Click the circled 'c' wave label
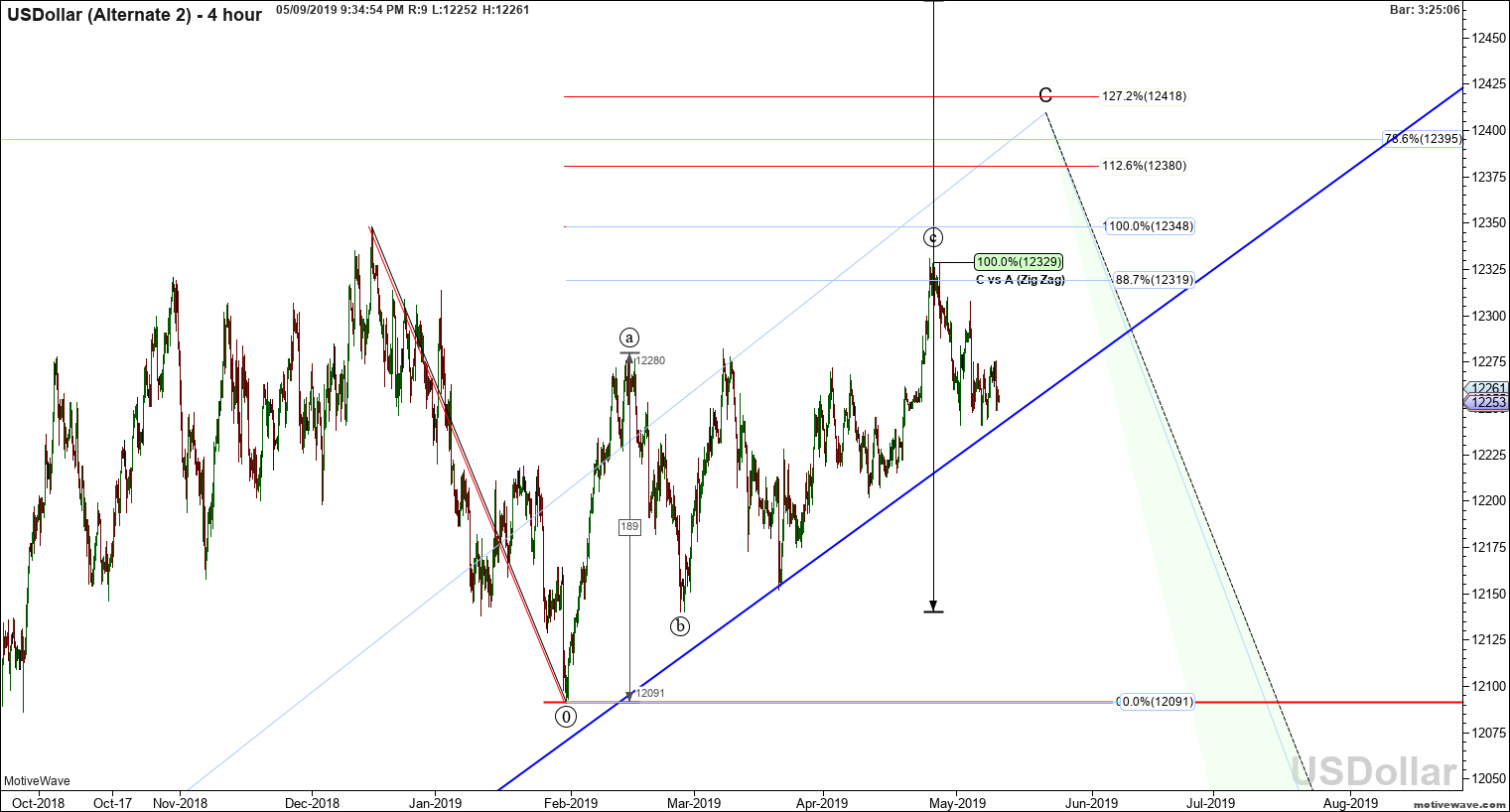The width and height of the screenshot is (1510, 812). (x=933, y=237)
